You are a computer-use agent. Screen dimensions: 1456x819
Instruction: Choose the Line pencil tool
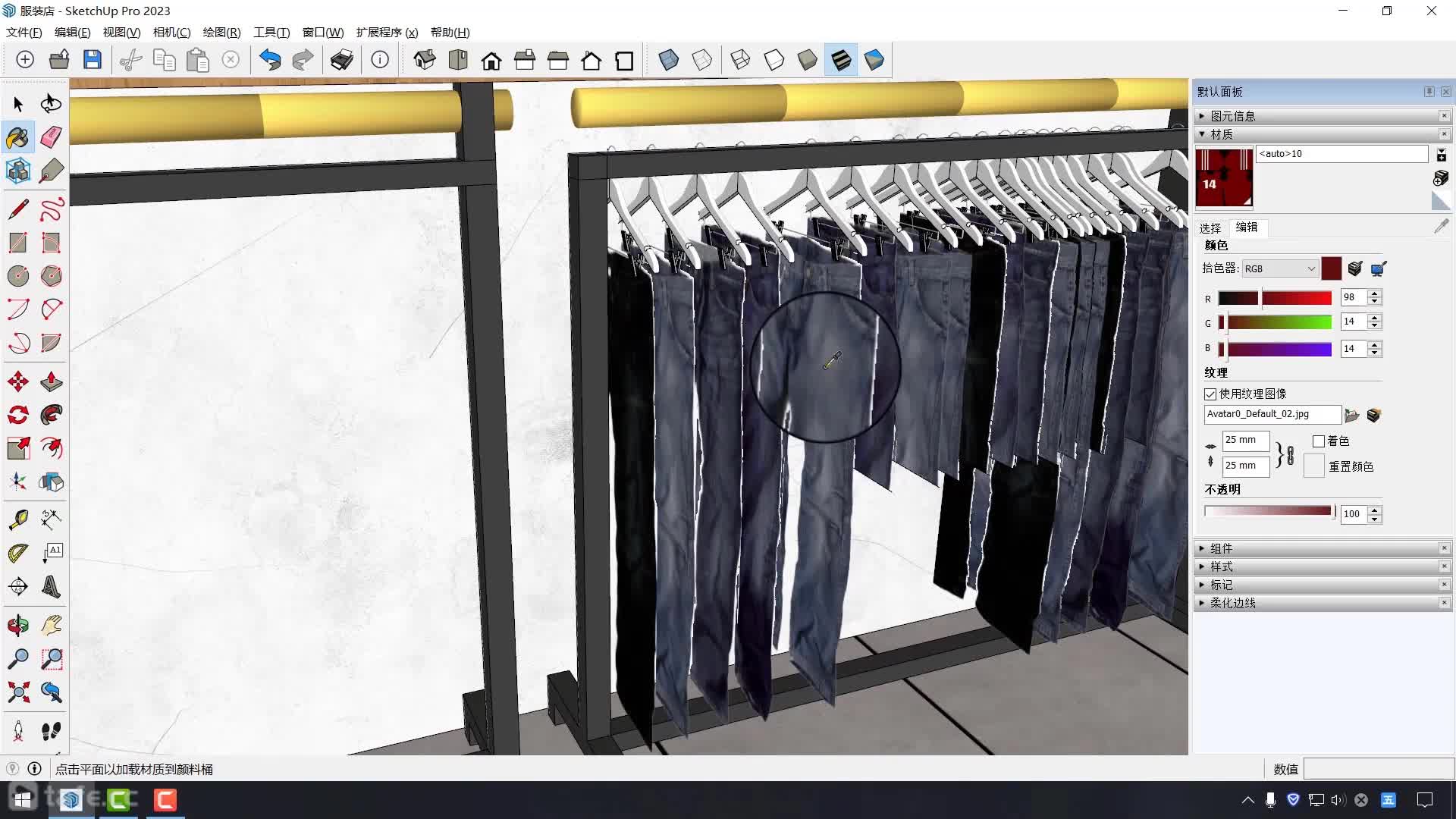(x=18, y=209)
